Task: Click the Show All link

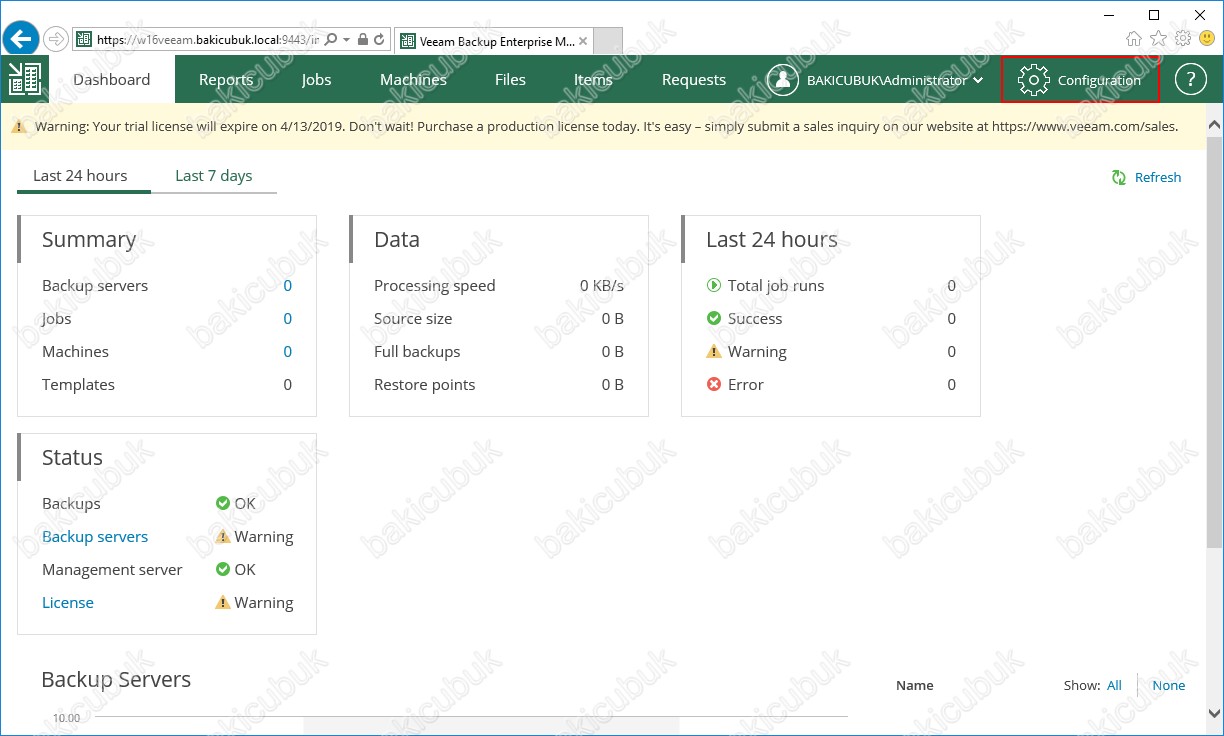Action: (x=1115, y=685)
